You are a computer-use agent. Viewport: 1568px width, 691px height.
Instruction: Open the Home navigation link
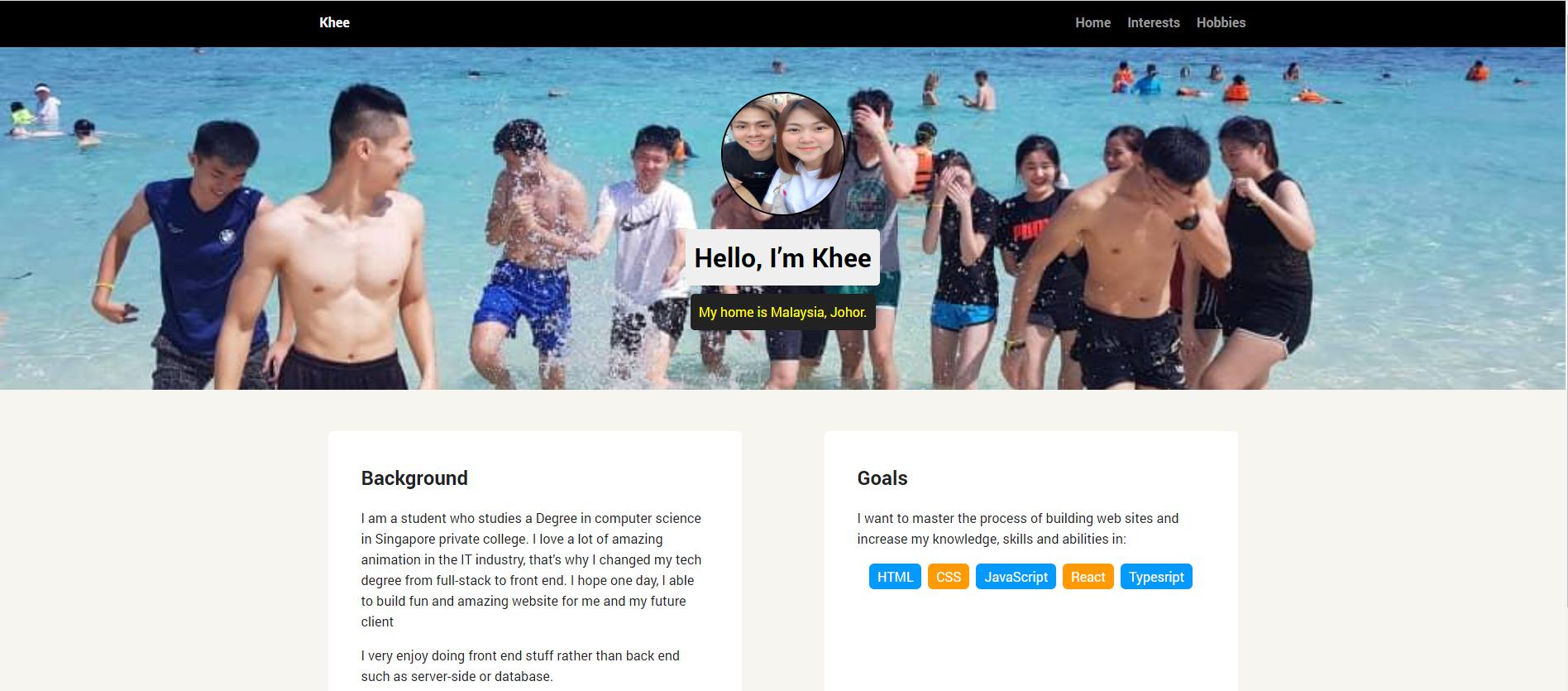[x=1092, y=22]
